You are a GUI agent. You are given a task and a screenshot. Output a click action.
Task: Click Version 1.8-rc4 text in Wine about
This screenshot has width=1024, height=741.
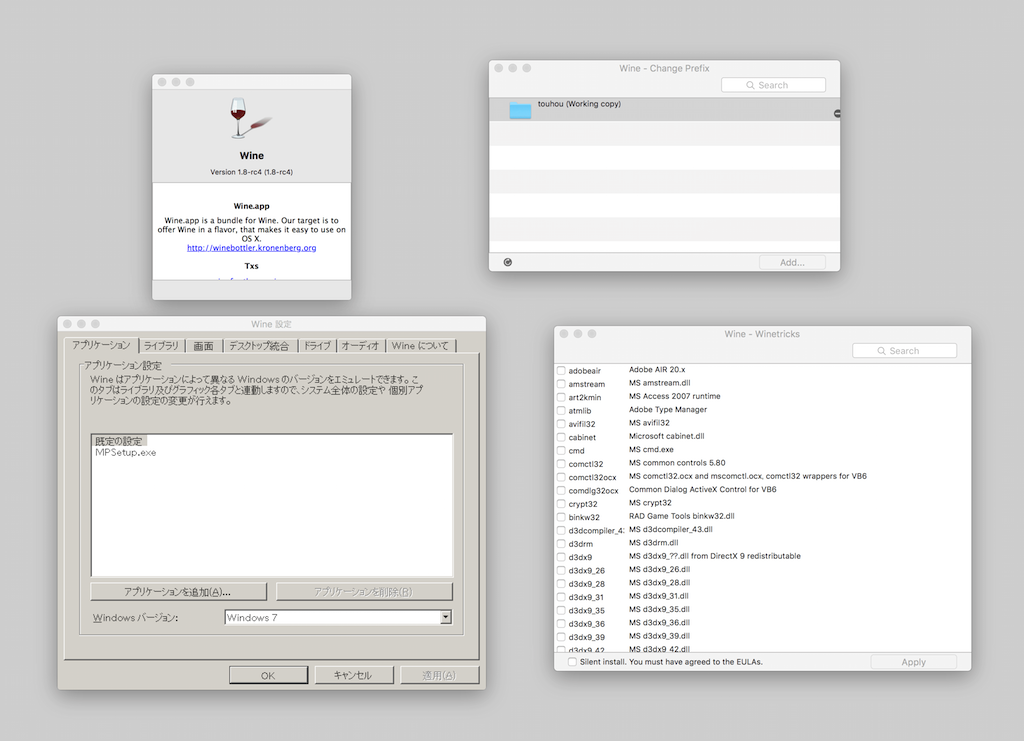251,172
